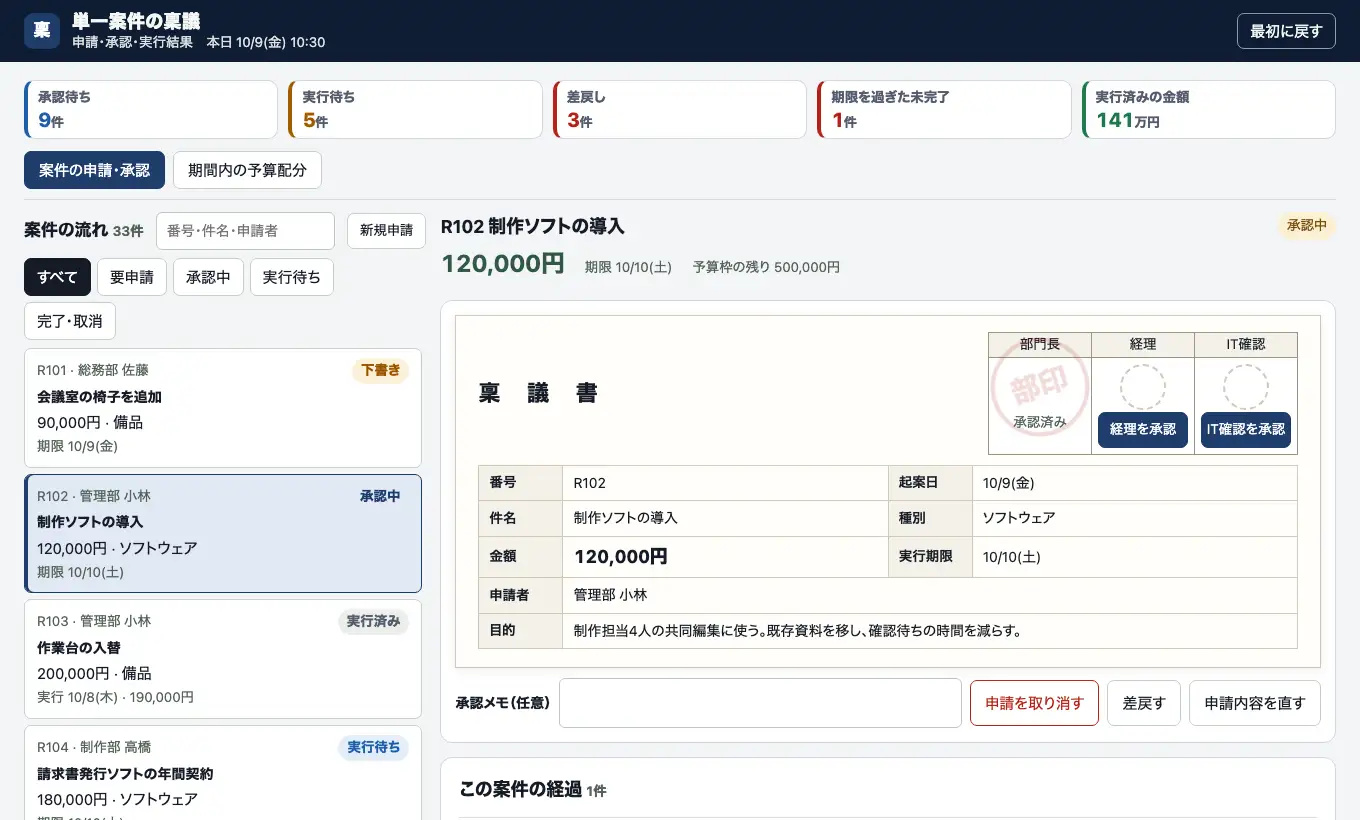Click the 実行済み badge on R103
The image size is (1360, 820).
point(373,621)
